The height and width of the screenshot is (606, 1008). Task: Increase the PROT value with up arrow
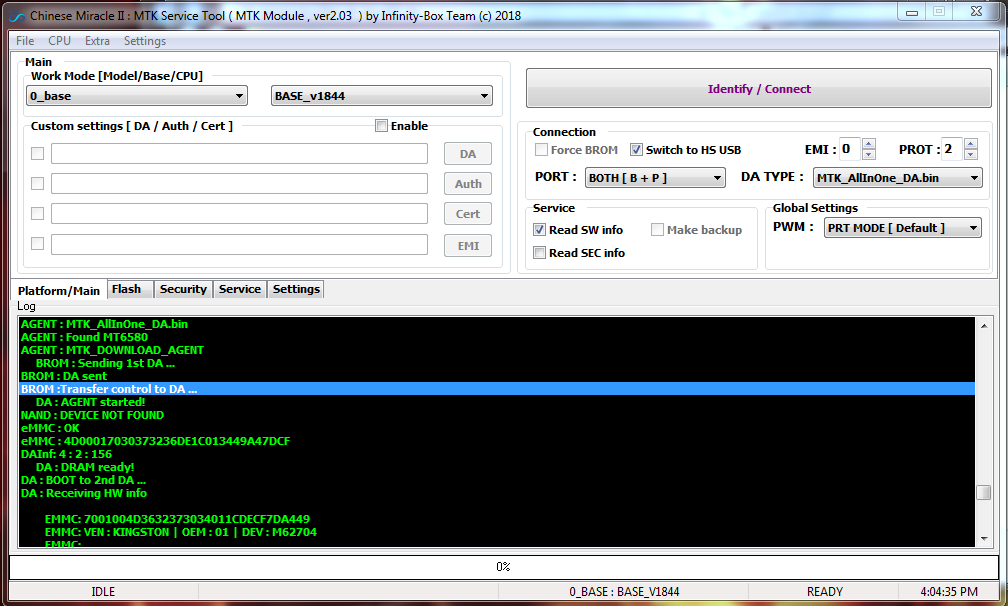971,143
